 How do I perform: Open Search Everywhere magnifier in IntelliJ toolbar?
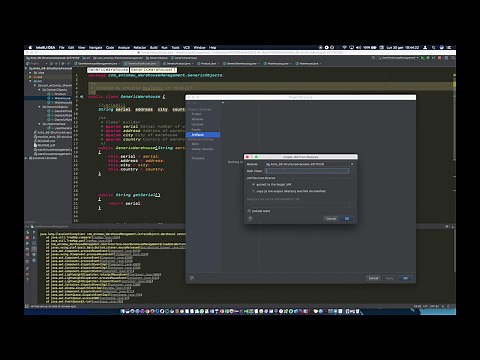click(x=453, y=58)
